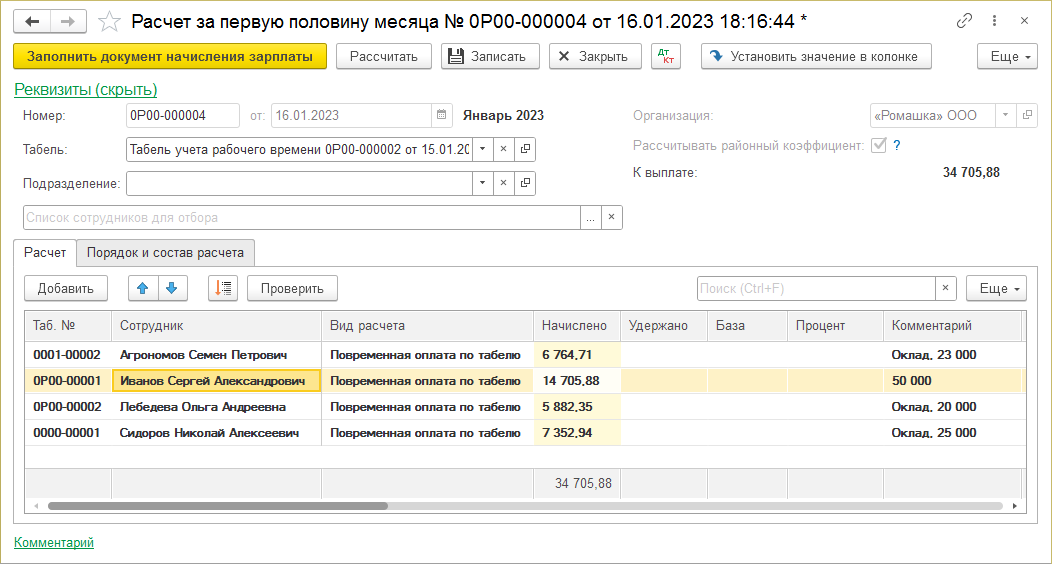1052x564 pixels.
Task: Click accrued amount 14 705,88
Action: (577, 381)
